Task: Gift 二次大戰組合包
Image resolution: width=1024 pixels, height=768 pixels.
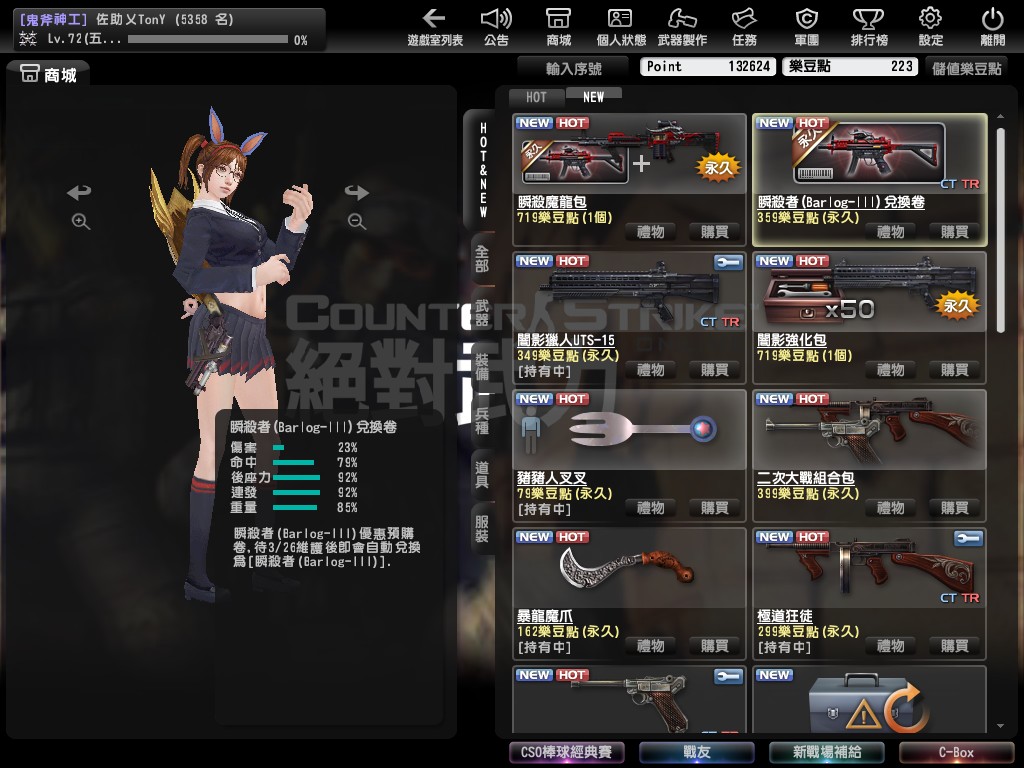Action: coord(890,508)
